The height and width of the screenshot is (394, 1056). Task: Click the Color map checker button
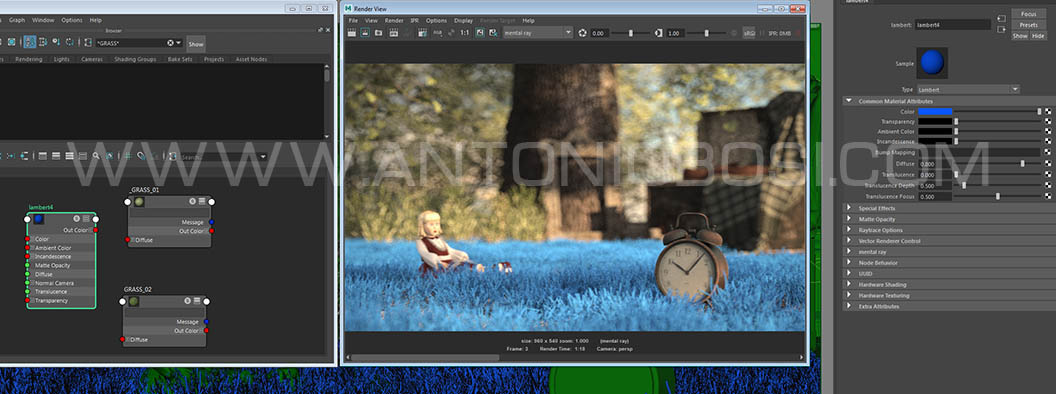(x=1048, y=111)
